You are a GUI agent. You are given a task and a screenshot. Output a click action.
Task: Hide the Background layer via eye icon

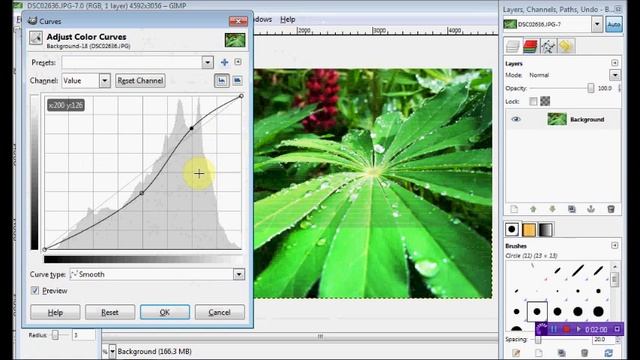click(x=516, y=119)
